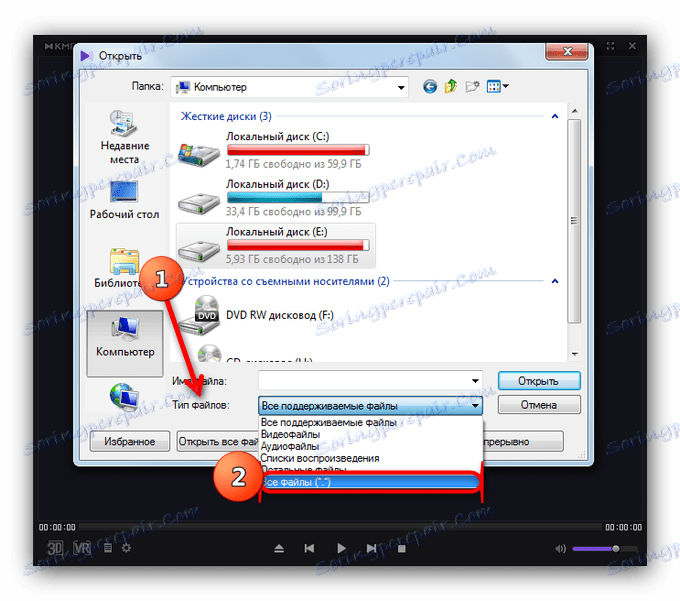
Task: Click scrollbar down arrow in file list
Action: tap(575, 355)
